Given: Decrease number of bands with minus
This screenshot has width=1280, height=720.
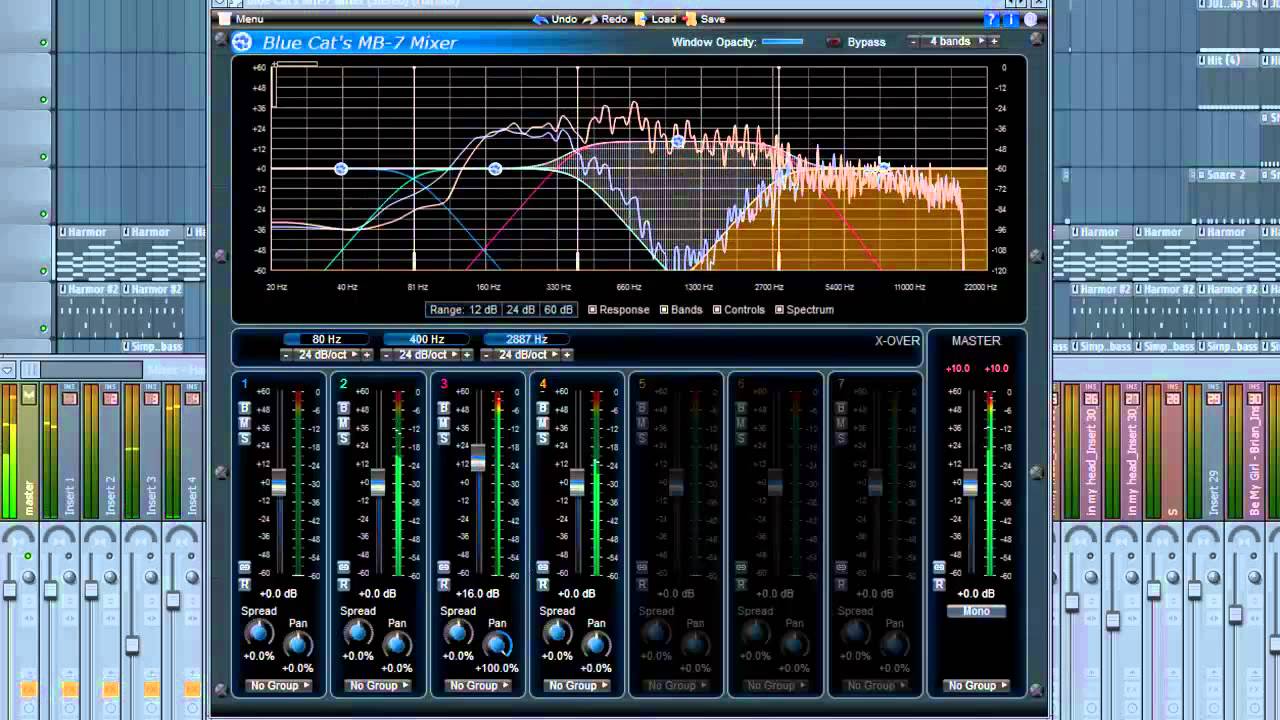Looking at the screenshot, I should [913, 41].
